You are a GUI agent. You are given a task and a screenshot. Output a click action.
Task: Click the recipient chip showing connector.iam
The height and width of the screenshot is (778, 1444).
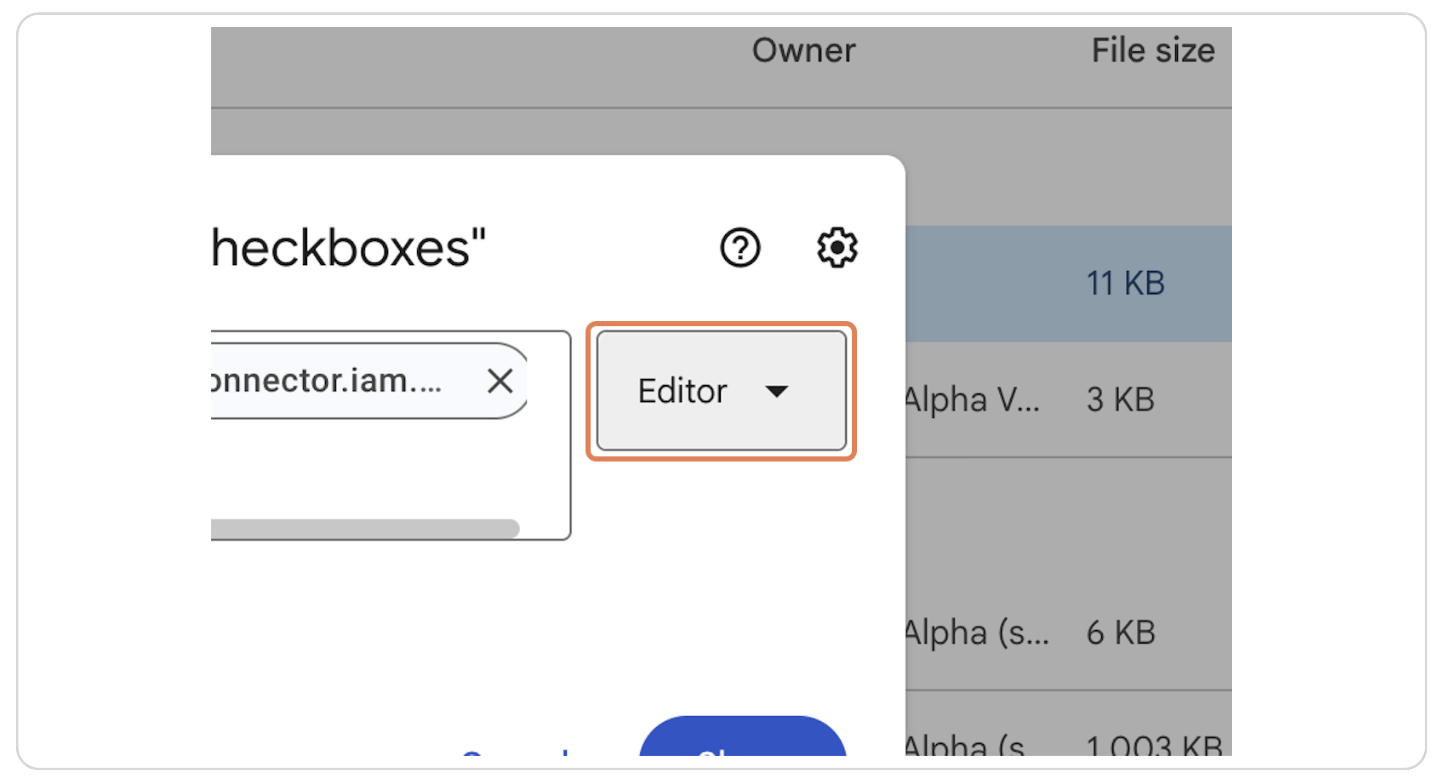pos(350,380)
